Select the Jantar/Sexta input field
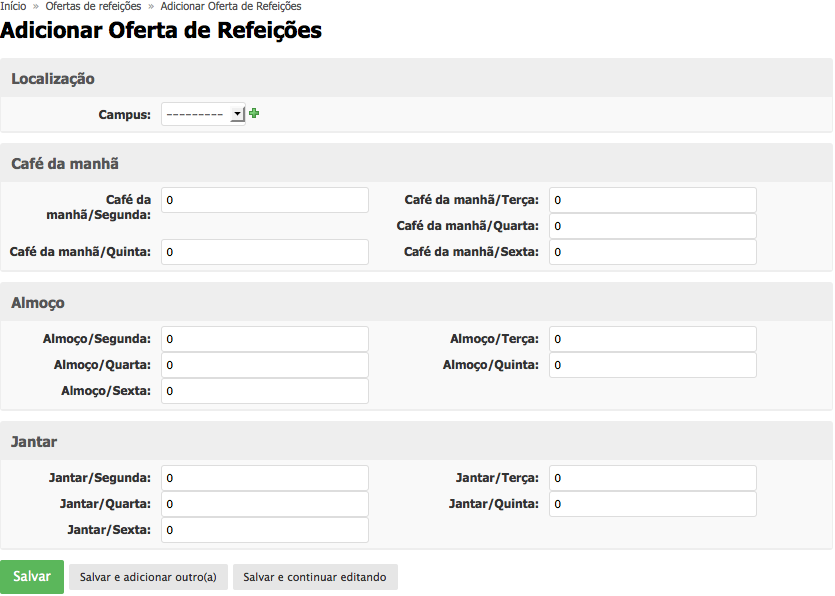The image size is (835, 596). [x=264, y=529]
